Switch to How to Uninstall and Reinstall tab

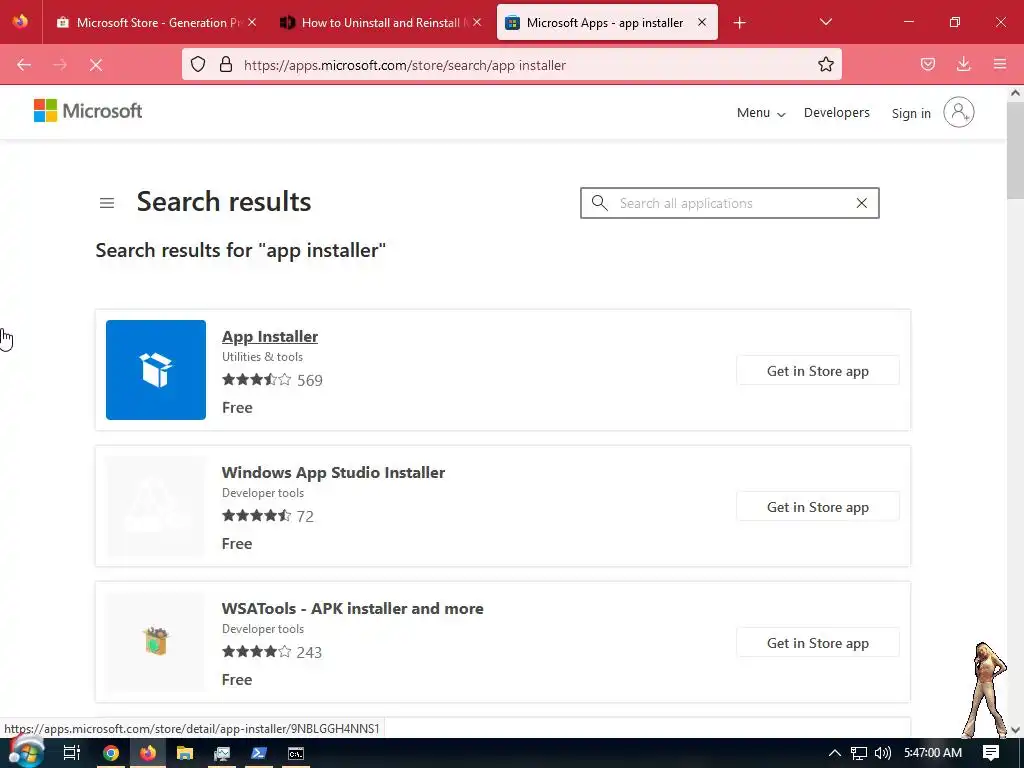point(381,22)
